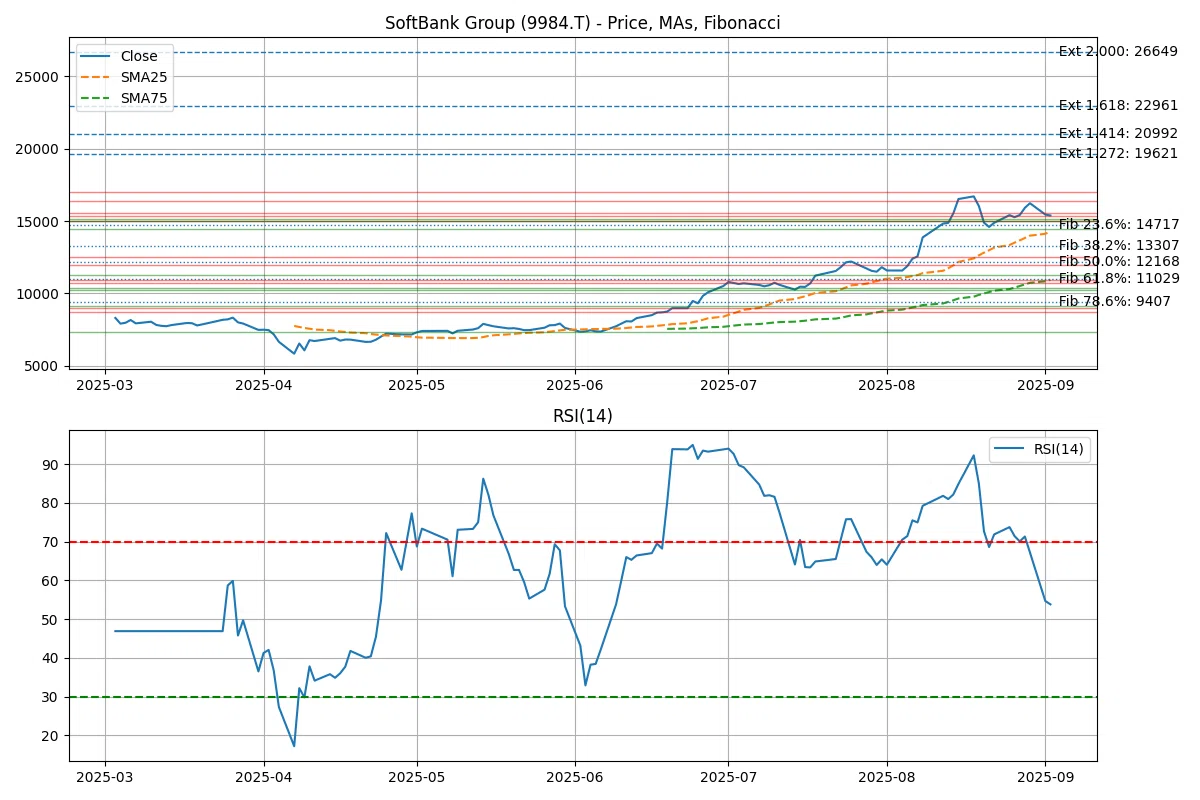1200x800 pixels.
Task: Click the 2025-06 x-axis label on price chart
Action: point(575,385)
